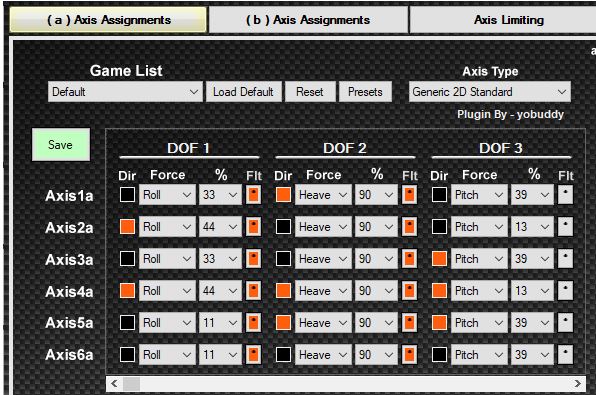This screenshot has height=395, width=596.
Task: Click the Load Default button
Action: (243, 92)
